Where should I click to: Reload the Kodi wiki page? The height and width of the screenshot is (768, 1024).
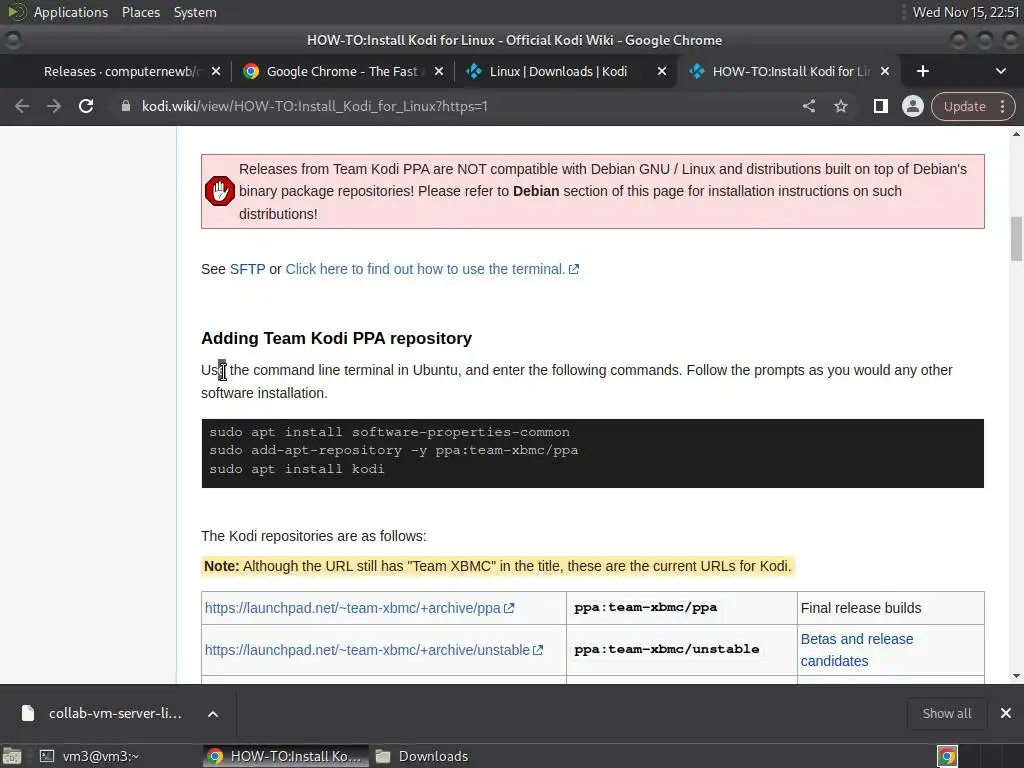tap(86, 106)
